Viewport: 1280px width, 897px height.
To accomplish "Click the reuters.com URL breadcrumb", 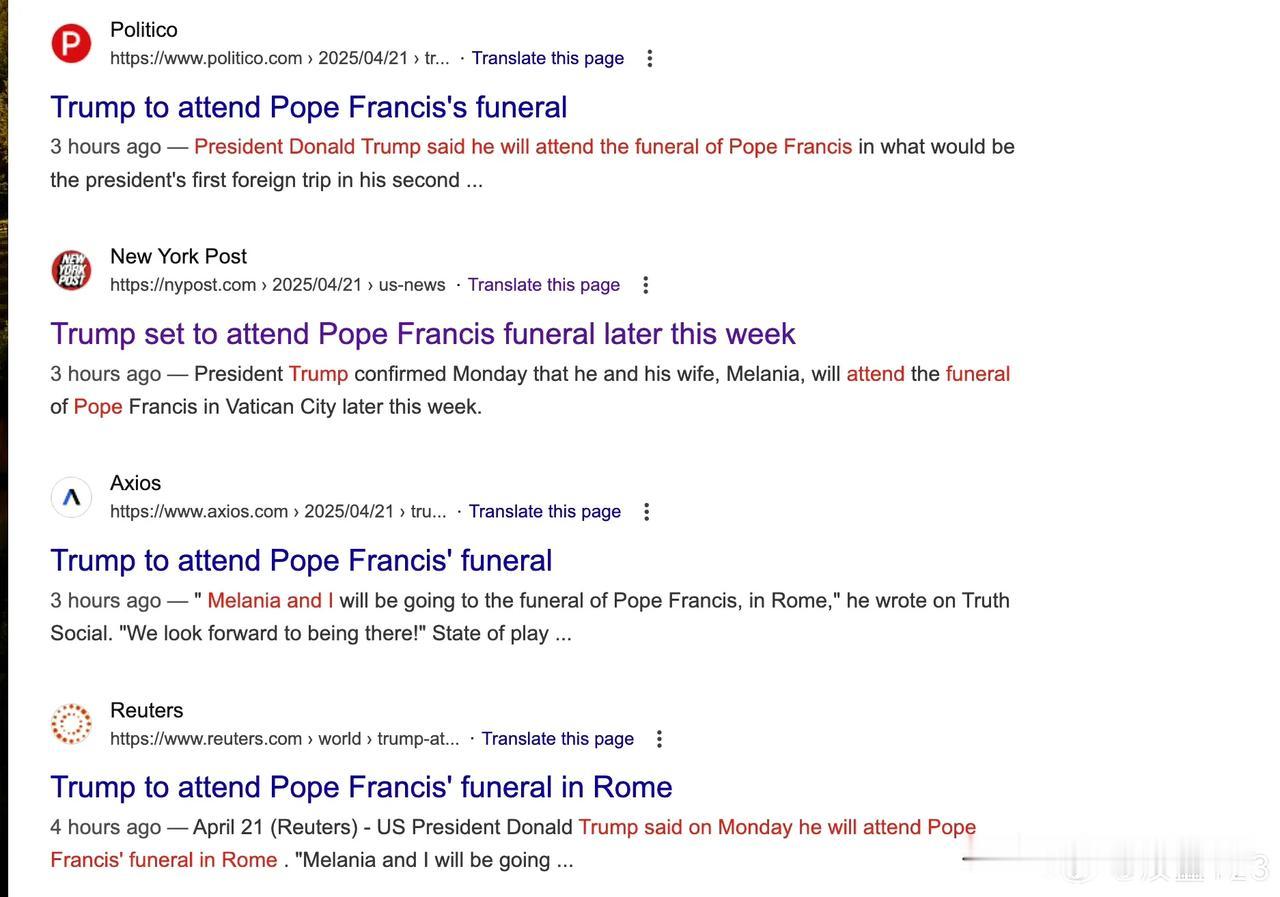I will (x=285, y=739).
